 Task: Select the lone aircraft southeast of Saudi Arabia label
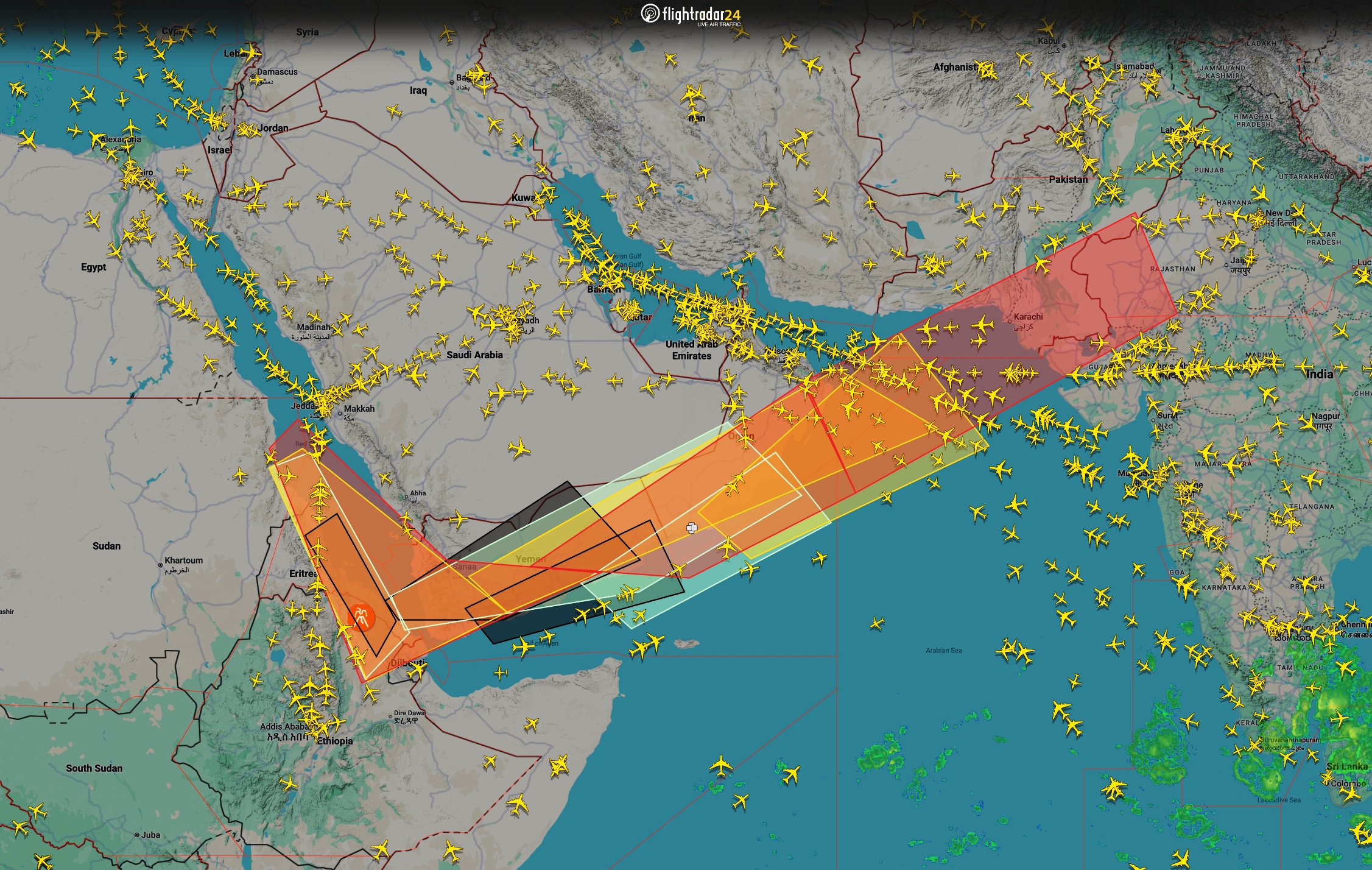(519, 448)
